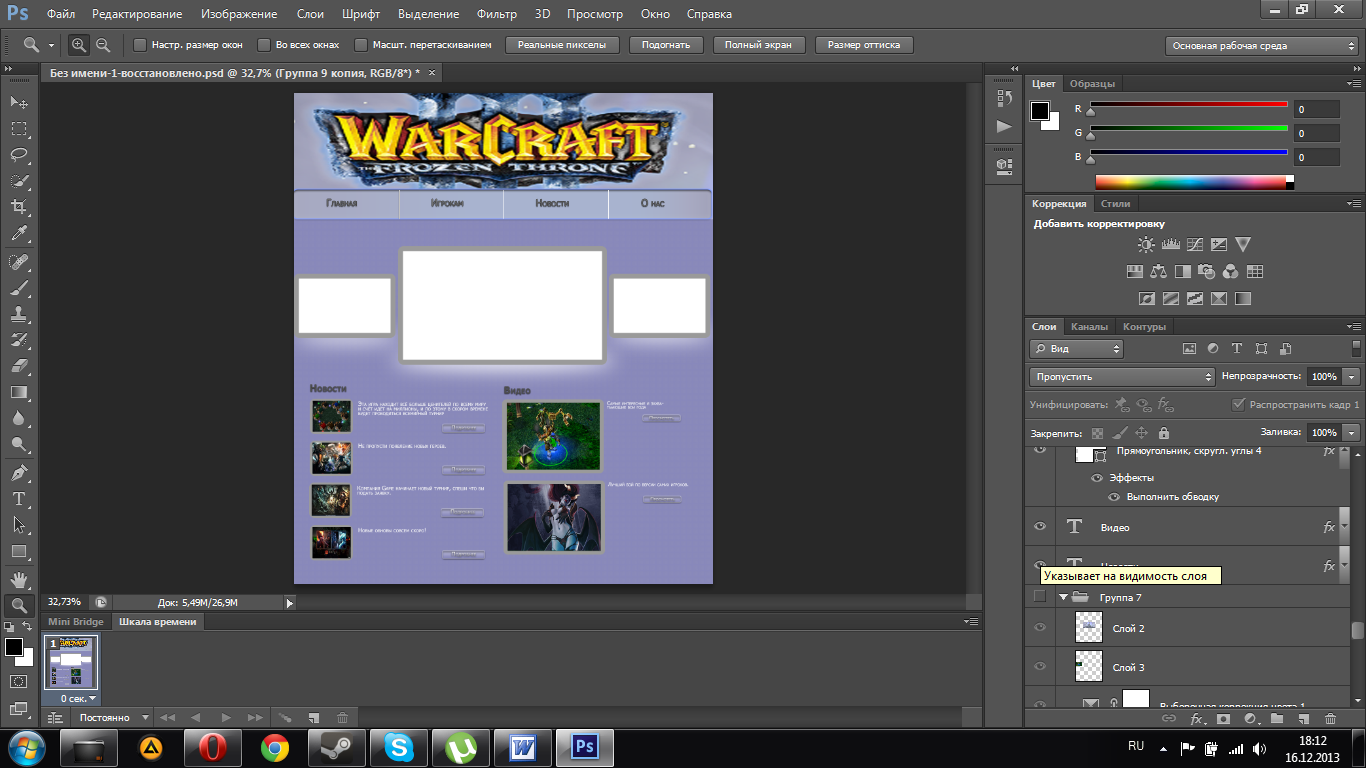Select the Dodge tool
This screenshot has height=768, width=1366.
coord(18,444)
